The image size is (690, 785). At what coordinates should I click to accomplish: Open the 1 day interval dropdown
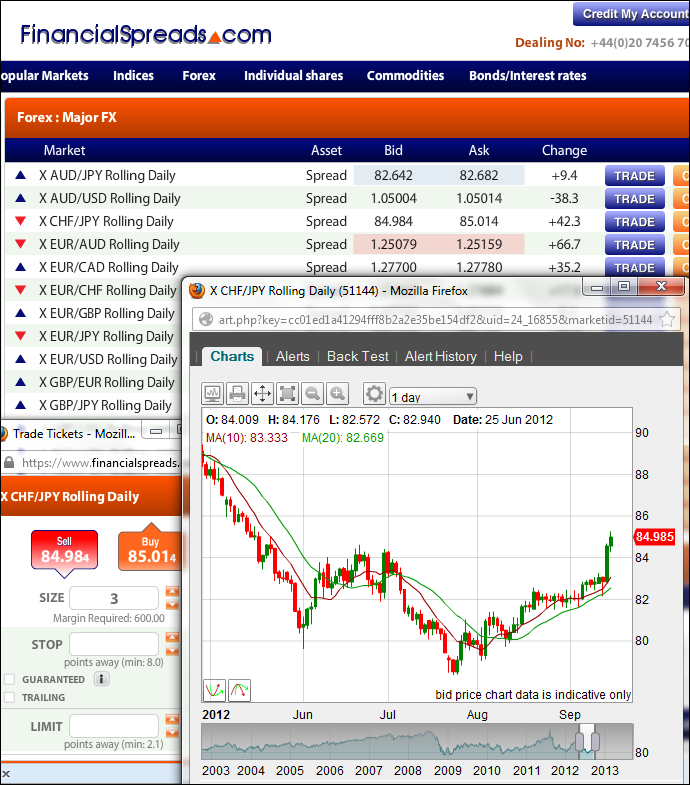pos(433,397)
